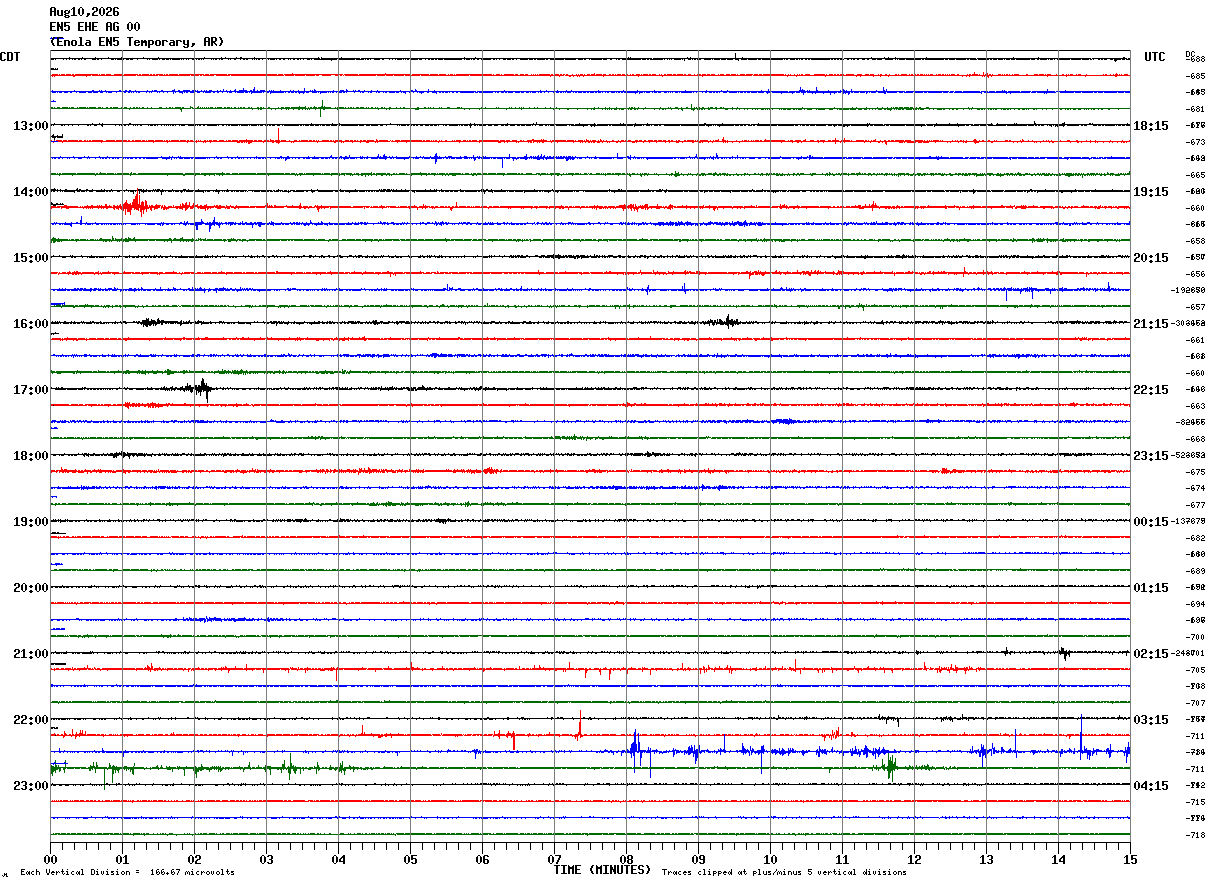
Task: Click the traces clipped footnote text
Action: click(784, 872)
